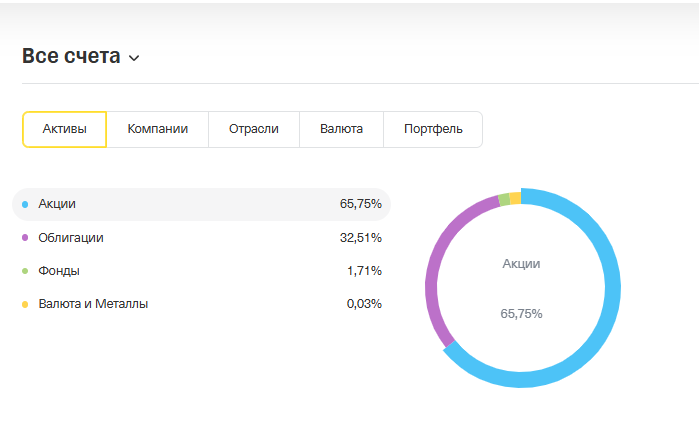Click the Все счета heading text
The image size is (699, 446).
[71, 57]
